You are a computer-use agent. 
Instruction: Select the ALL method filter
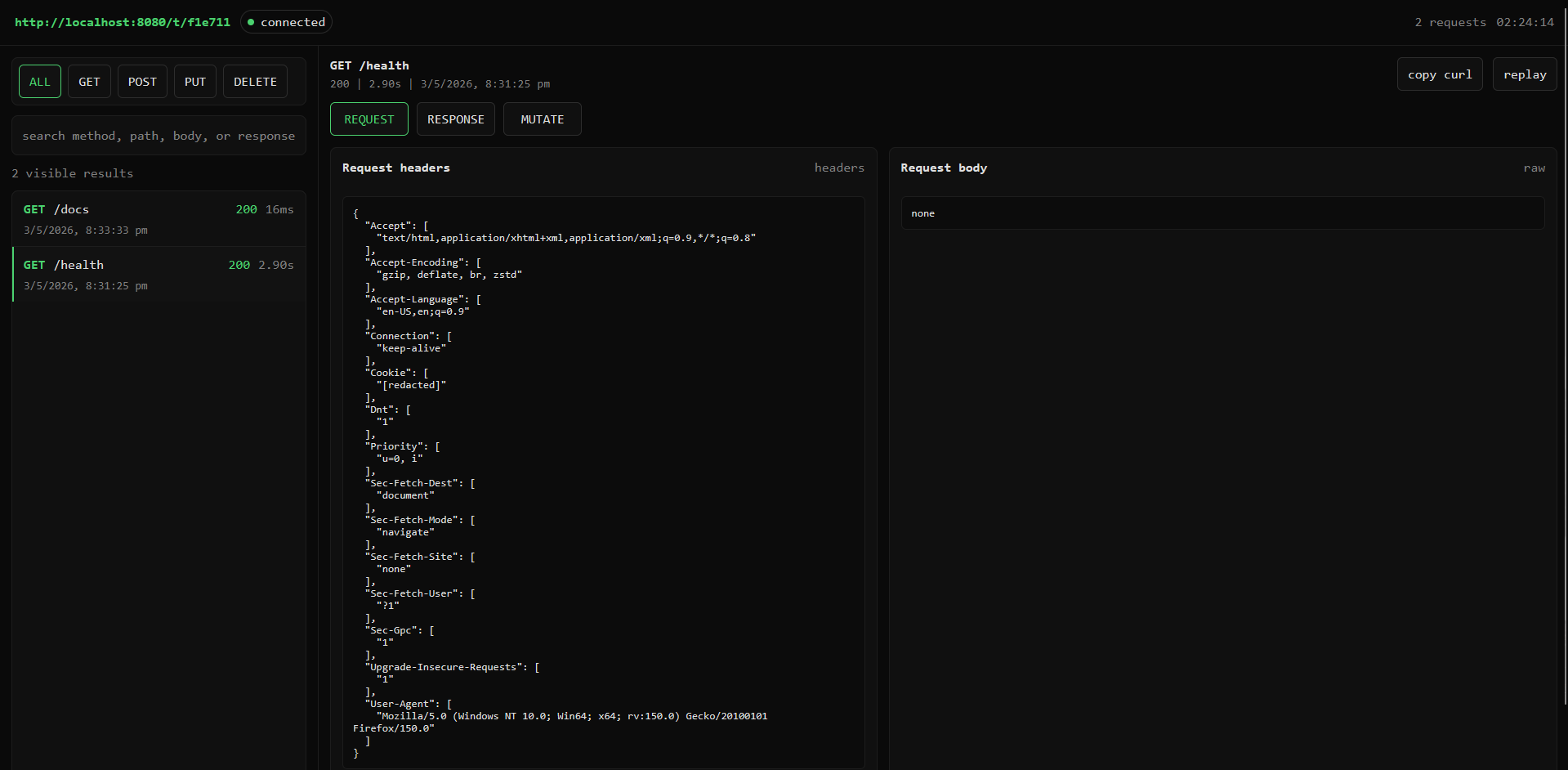tap(40, 82)
